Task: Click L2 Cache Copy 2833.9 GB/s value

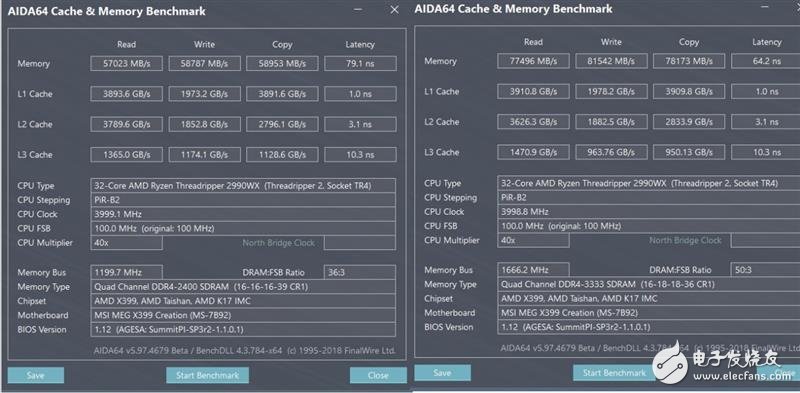Action: click(x=689, y=121)
